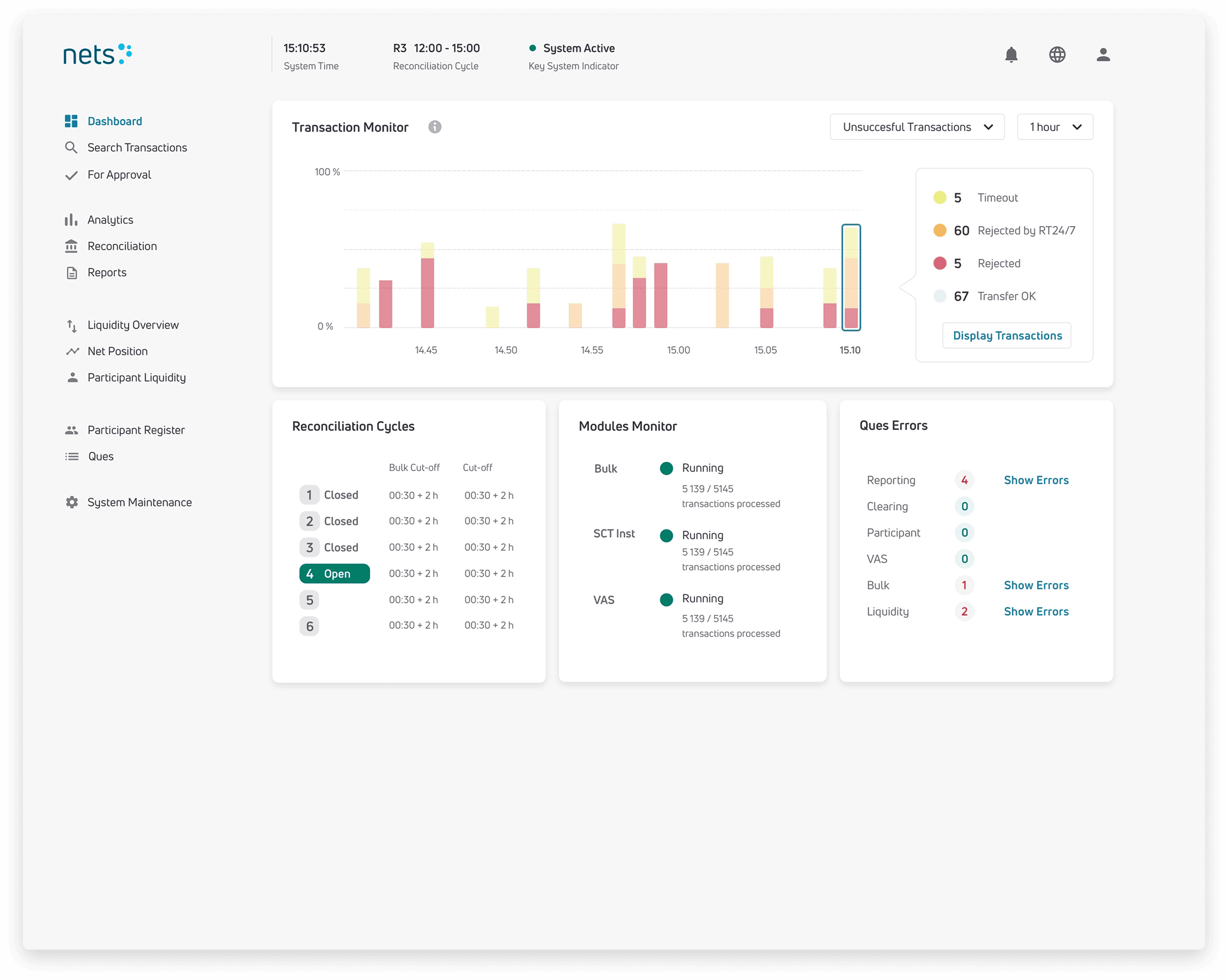The height and width of the screenshot is (980, 1228).
Task: Open Liquidity Overview menu item
Action: click(x=133, y=325)
